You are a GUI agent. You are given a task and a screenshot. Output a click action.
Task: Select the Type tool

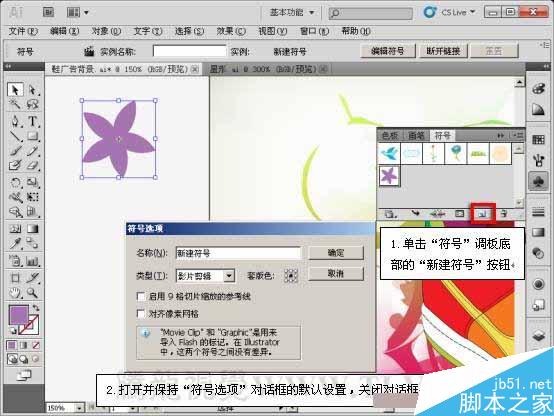(33, 121)
